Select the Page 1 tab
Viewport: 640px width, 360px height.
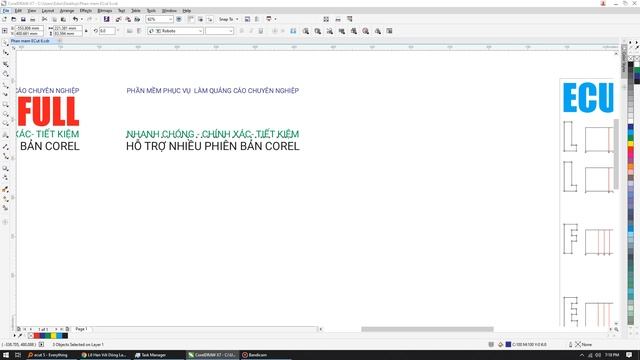pos(81,329)
